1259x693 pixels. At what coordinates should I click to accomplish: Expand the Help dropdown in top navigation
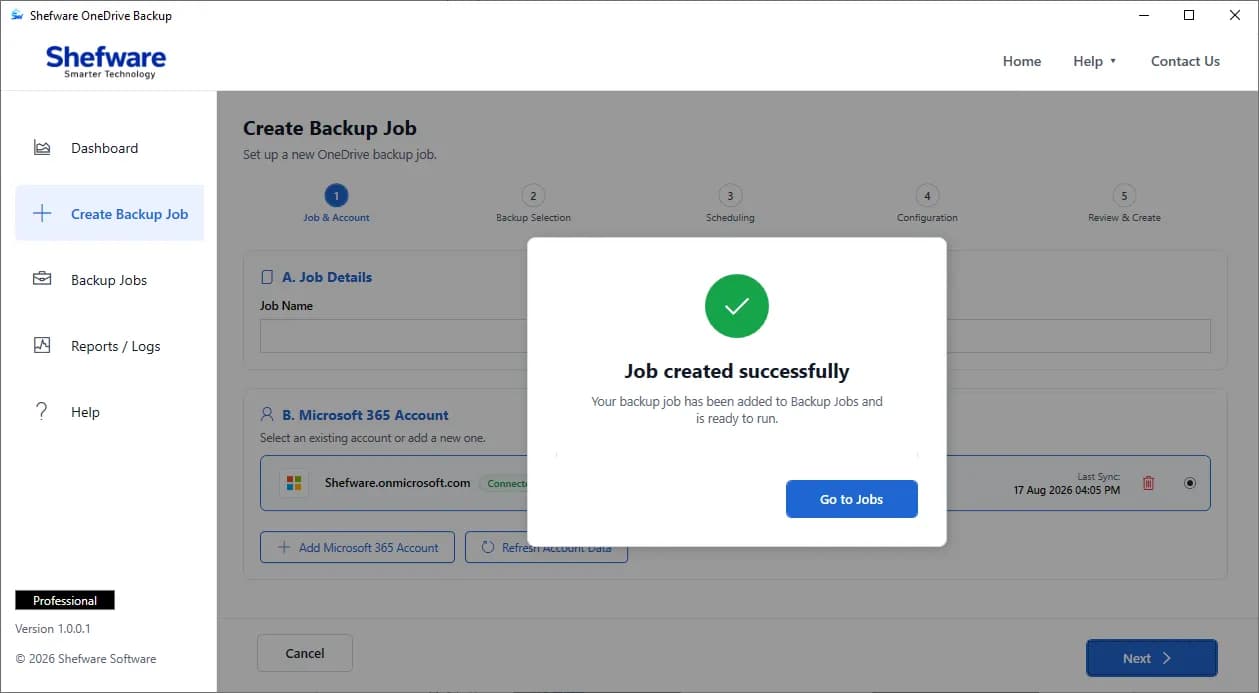pyautogui.click(x=1094, y=61)
